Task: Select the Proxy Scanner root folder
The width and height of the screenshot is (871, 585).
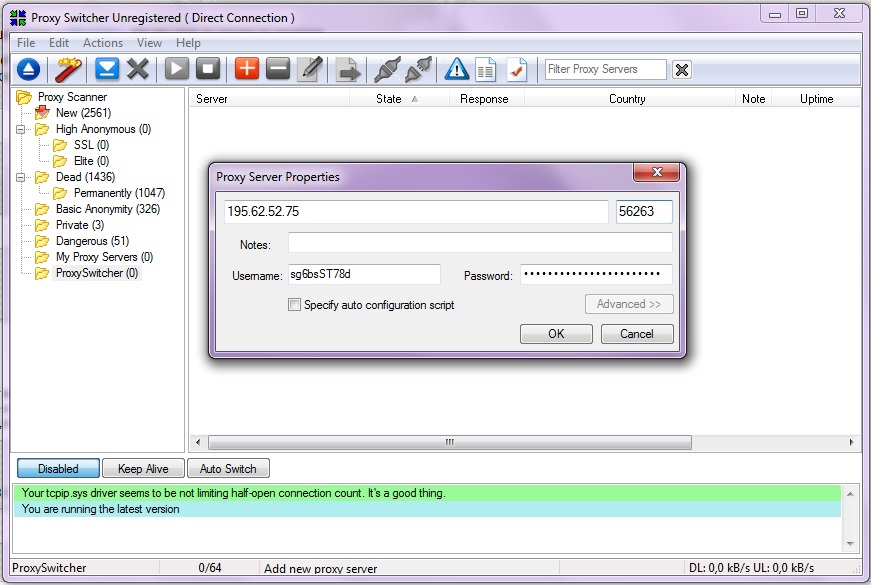Action: pos(72,97)
